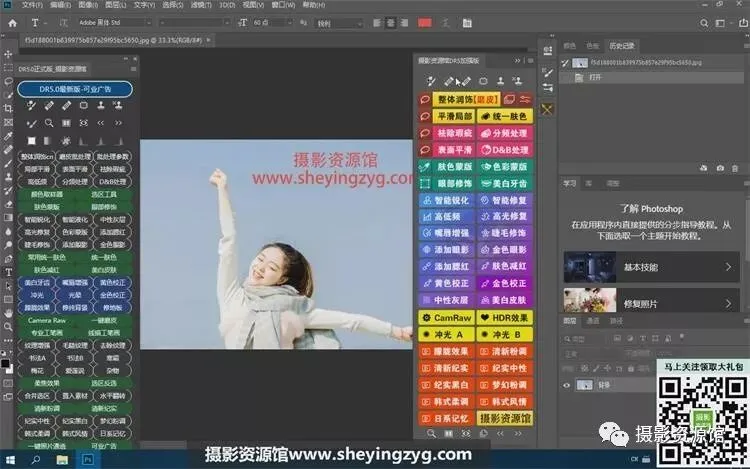Click the DR5.0最新版 blue banner button
The height and width of the screenshot is (469, 750).
(x=75, y=89)
